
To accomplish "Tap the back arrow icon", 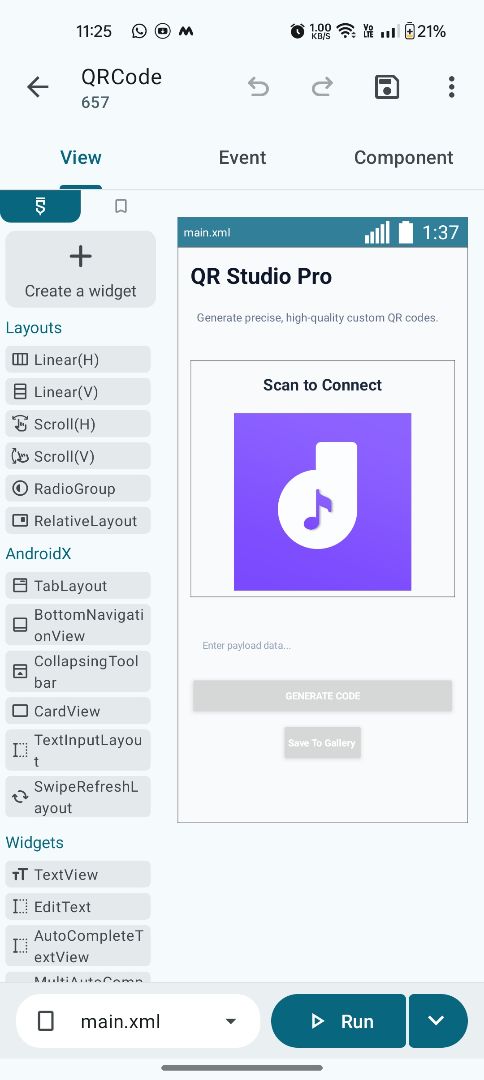I will pos(37,87).
